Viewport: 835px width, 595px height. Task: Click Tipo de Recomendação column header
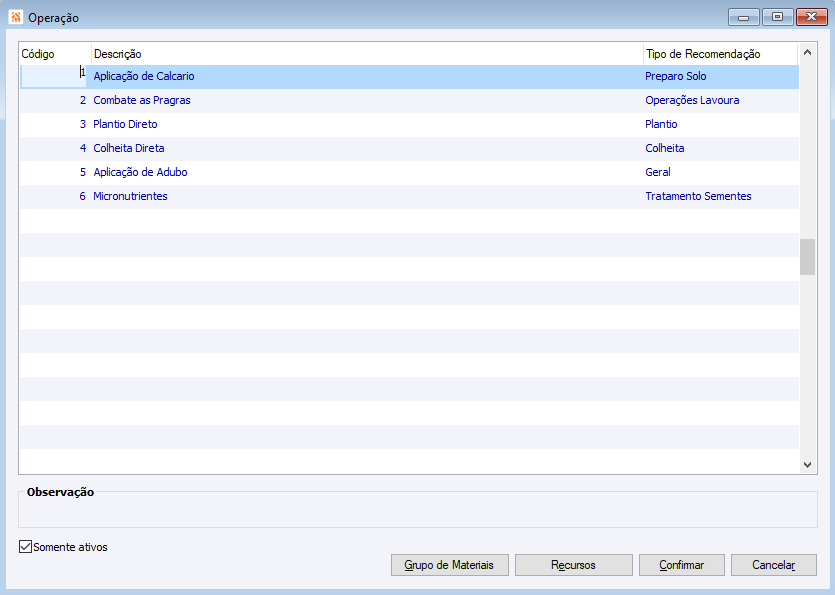tap(721, 54)
